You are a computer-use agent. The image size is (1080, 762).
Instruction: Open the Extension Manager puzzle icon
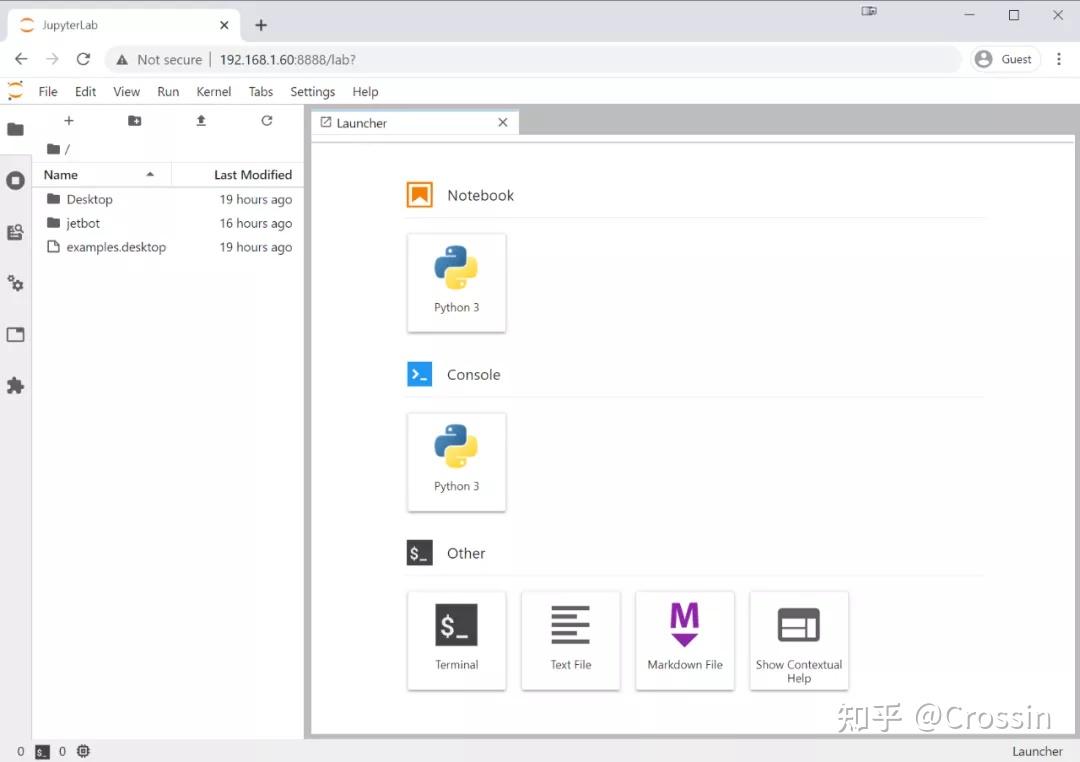tap(15, 386)
